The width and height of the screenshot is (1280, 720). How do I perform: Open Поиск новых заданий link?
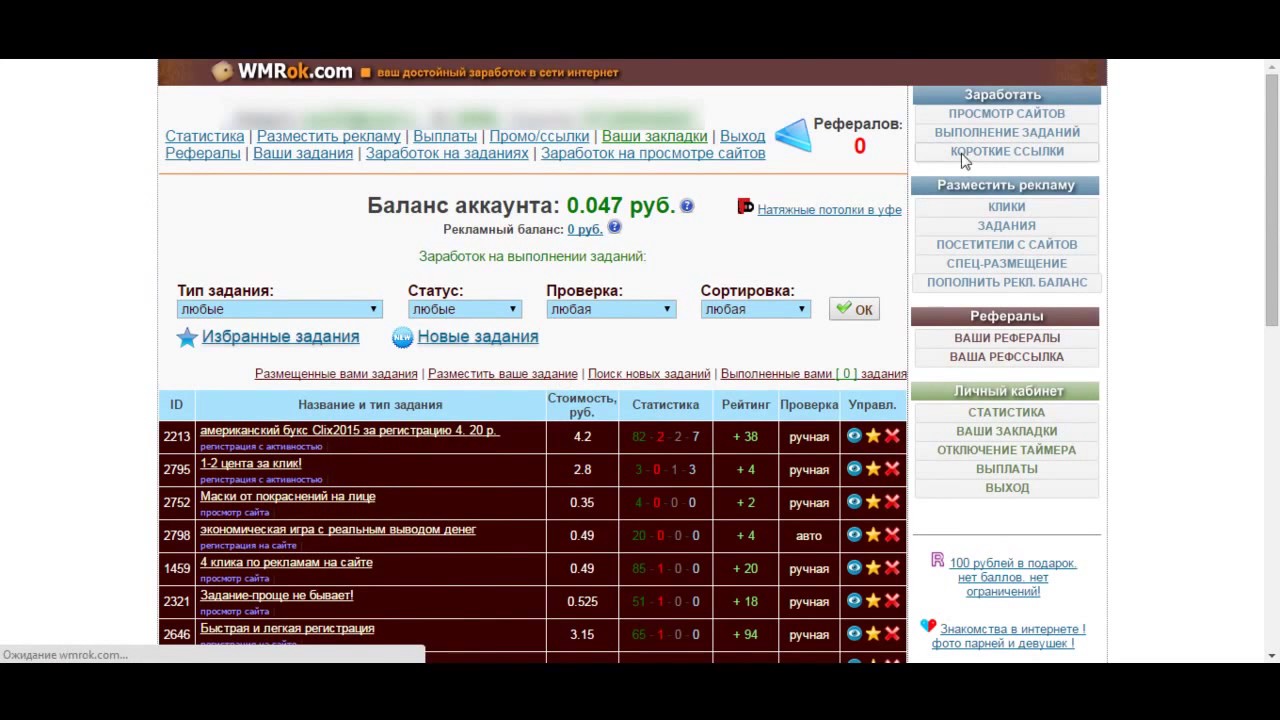click(x=649, y=374)
